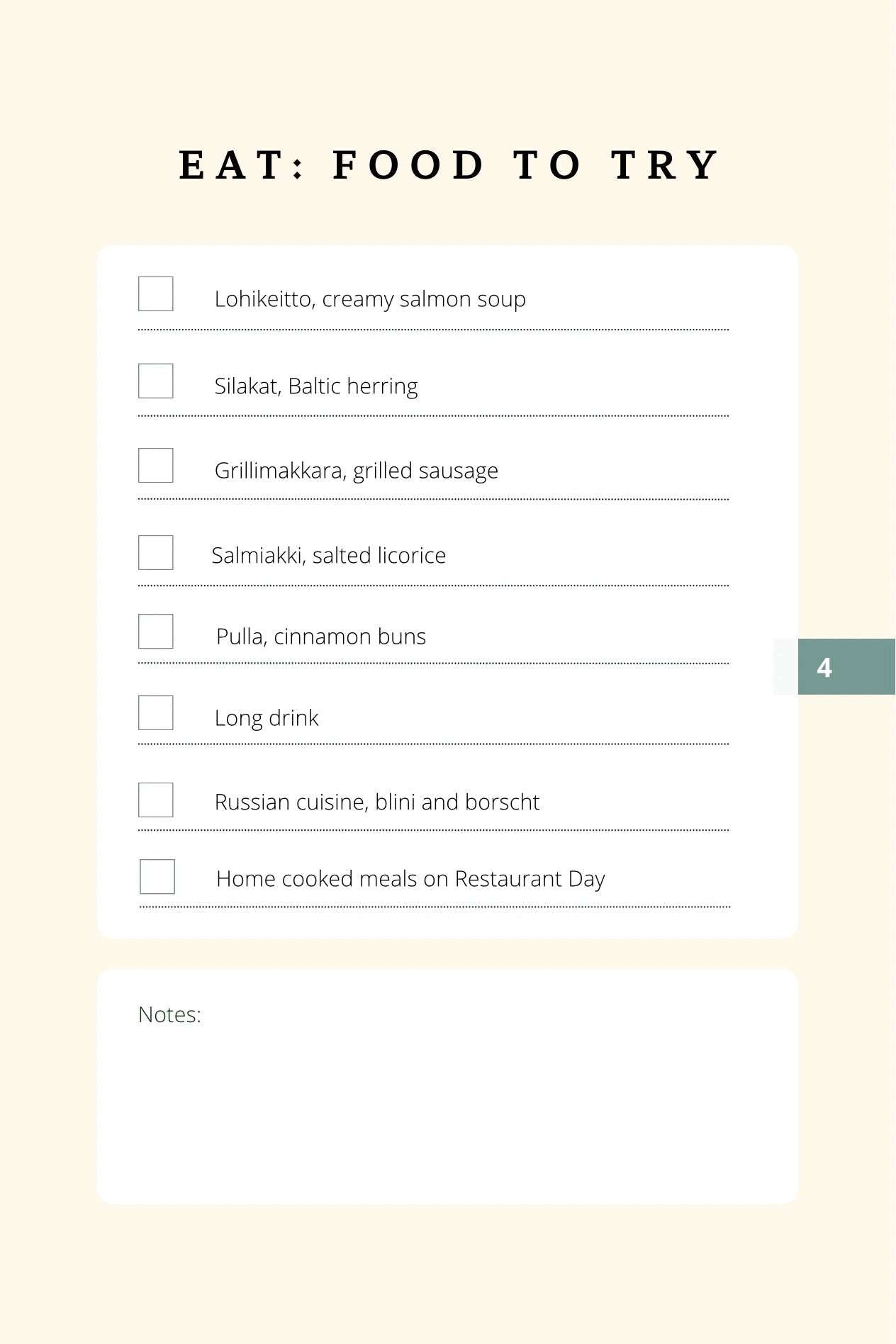Screen dimensions: 896x1344
Task: Check the Lohikeitto creamy salmon soup box
Action: (156, 294)
